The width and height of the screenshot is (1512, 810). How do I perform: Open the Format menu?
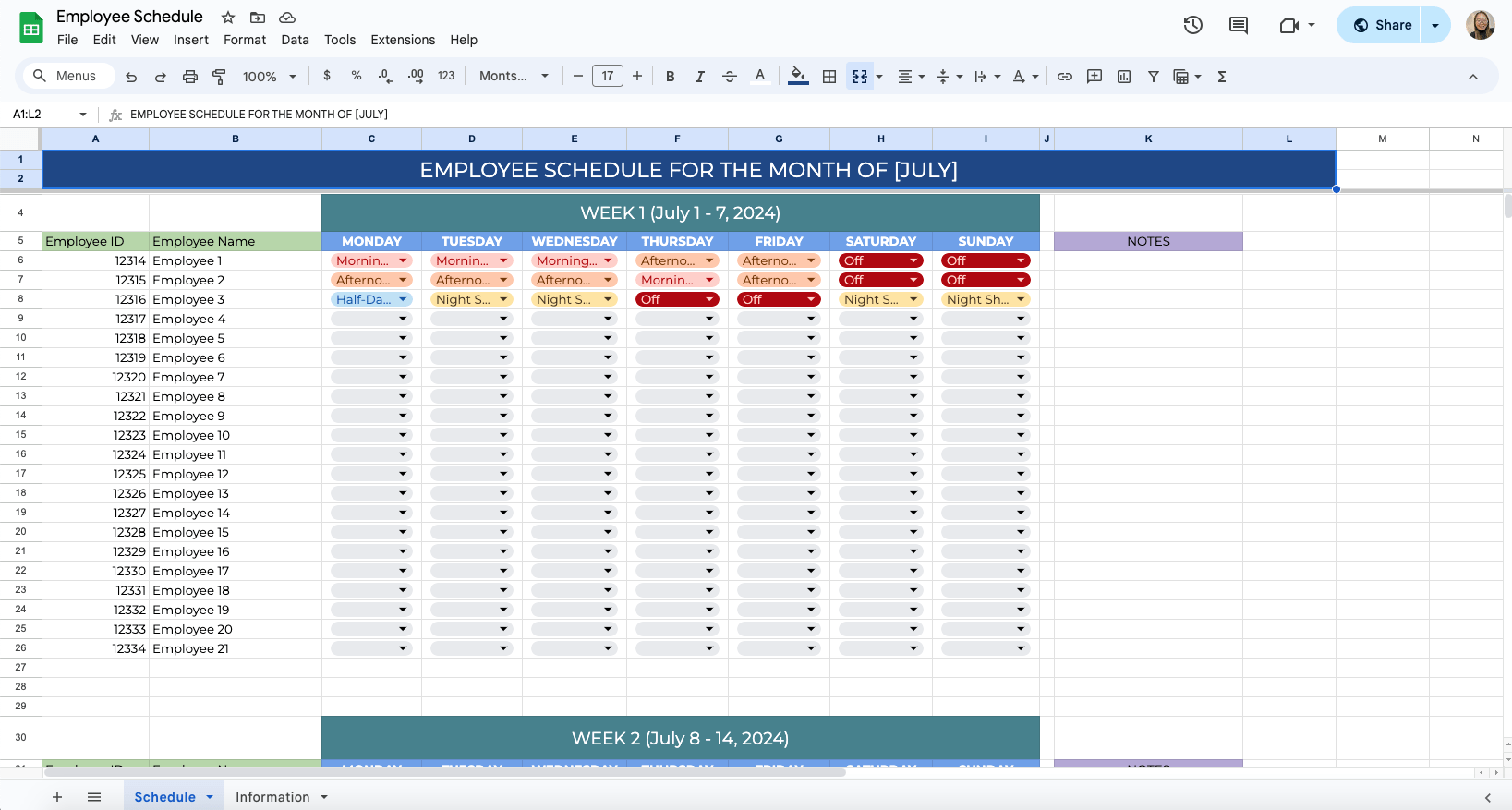(x=245, y=40)
